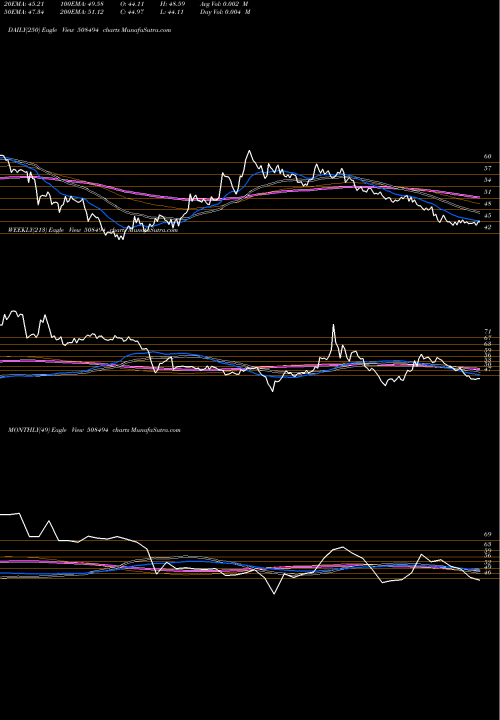Image resolution: width=500 pixels, height=720 pixels.
Task: Click the 69 price label on monthly chart
Action: 488,534
